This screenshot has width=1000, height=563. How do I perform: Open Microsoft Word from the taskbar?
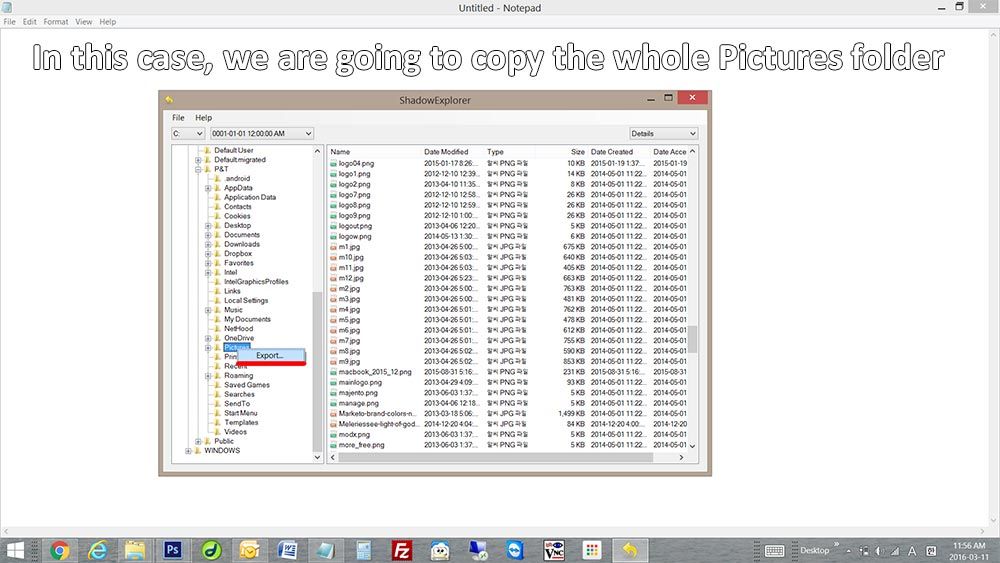point(287,550)
